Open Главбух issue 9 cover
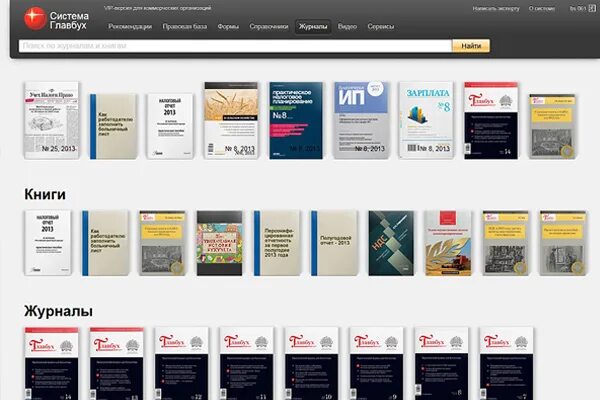Image resolution: width=600 pixels, height=400 pixels. tap(377, 364)
